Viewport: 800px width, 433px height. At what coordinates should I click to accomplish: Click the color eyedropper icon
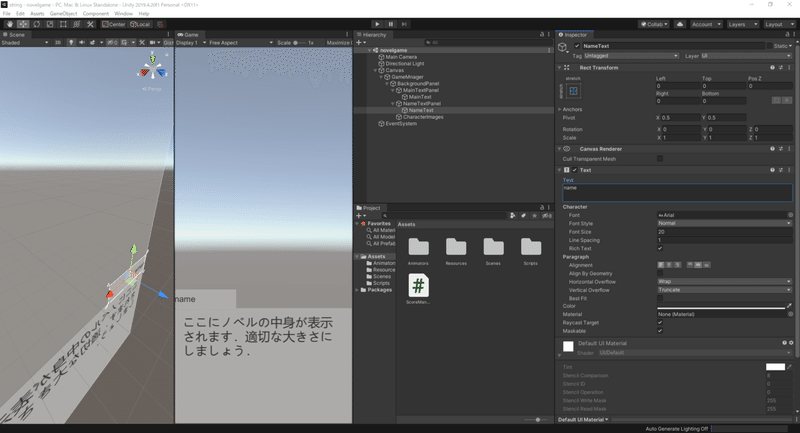pos(789,306)
